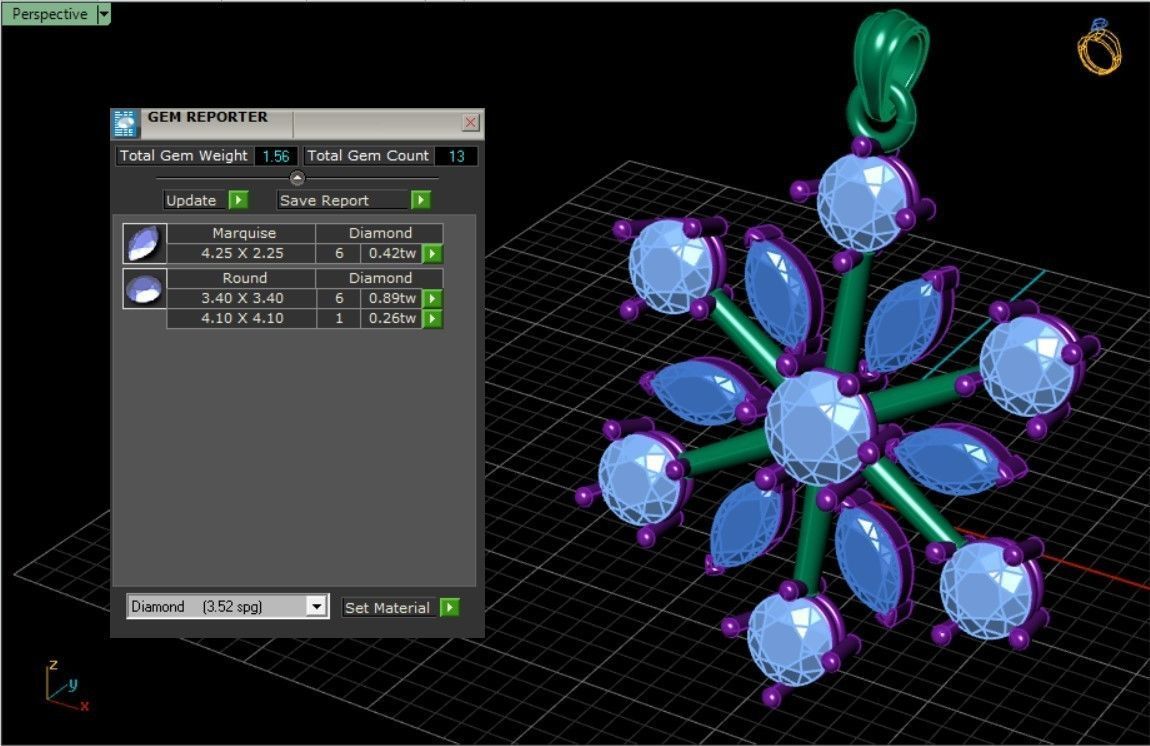Select the Round gem thumbnail
Screen dimensions: 1150x746
coord(144,288)
